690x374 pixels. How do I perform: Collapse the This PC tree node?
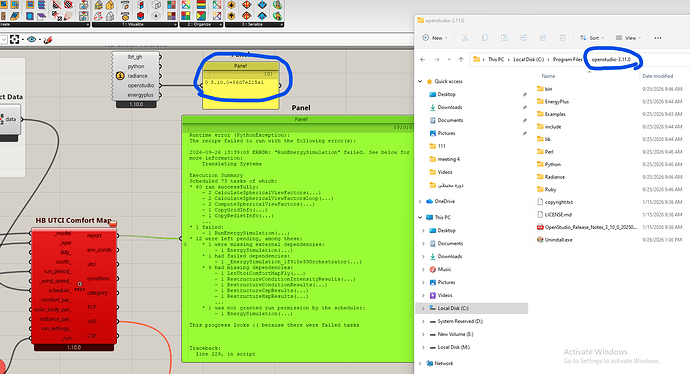click(x=420, y=217)
